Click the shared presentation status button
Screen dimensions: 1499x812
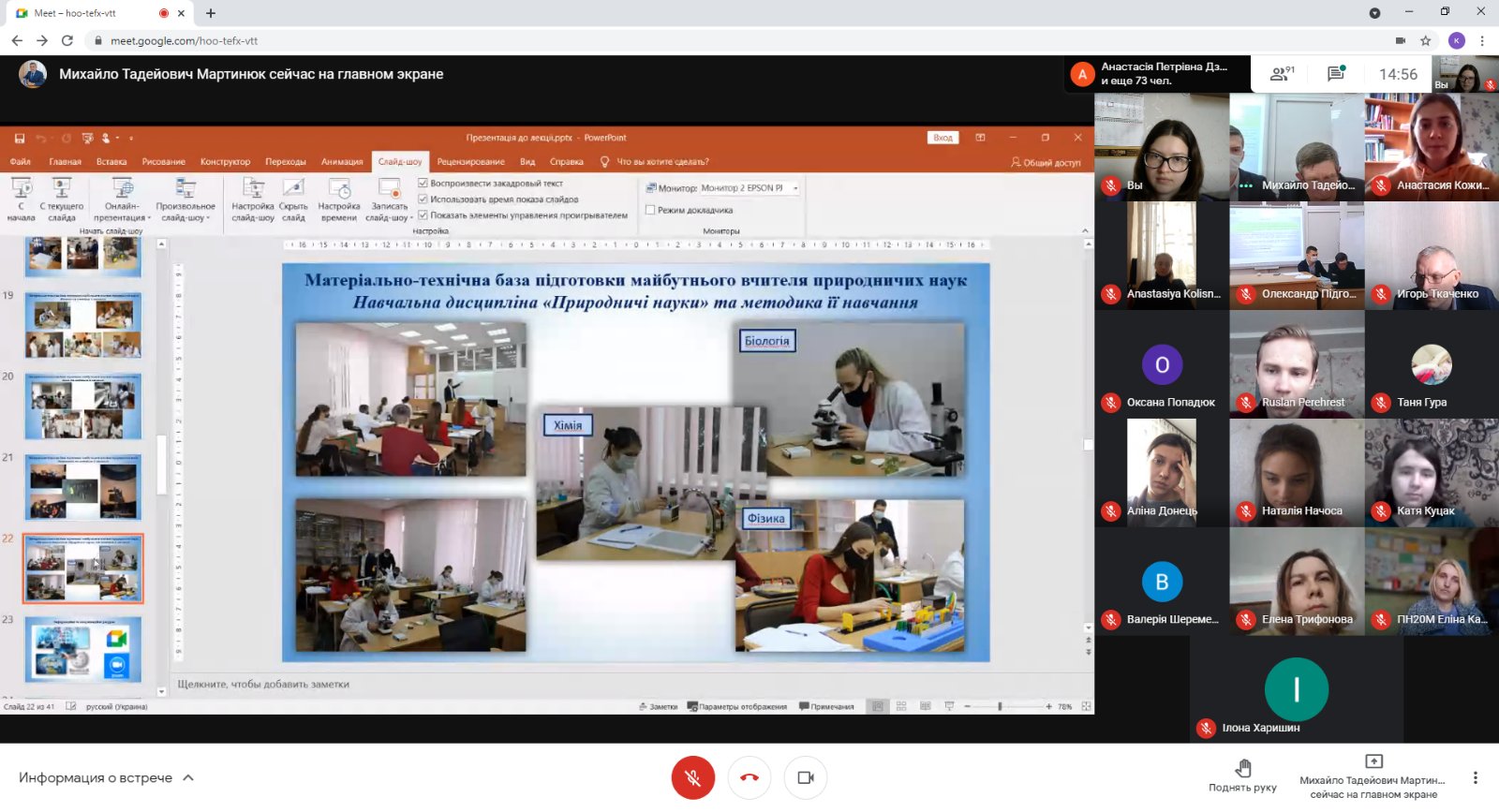click(x=1373, y=776)
